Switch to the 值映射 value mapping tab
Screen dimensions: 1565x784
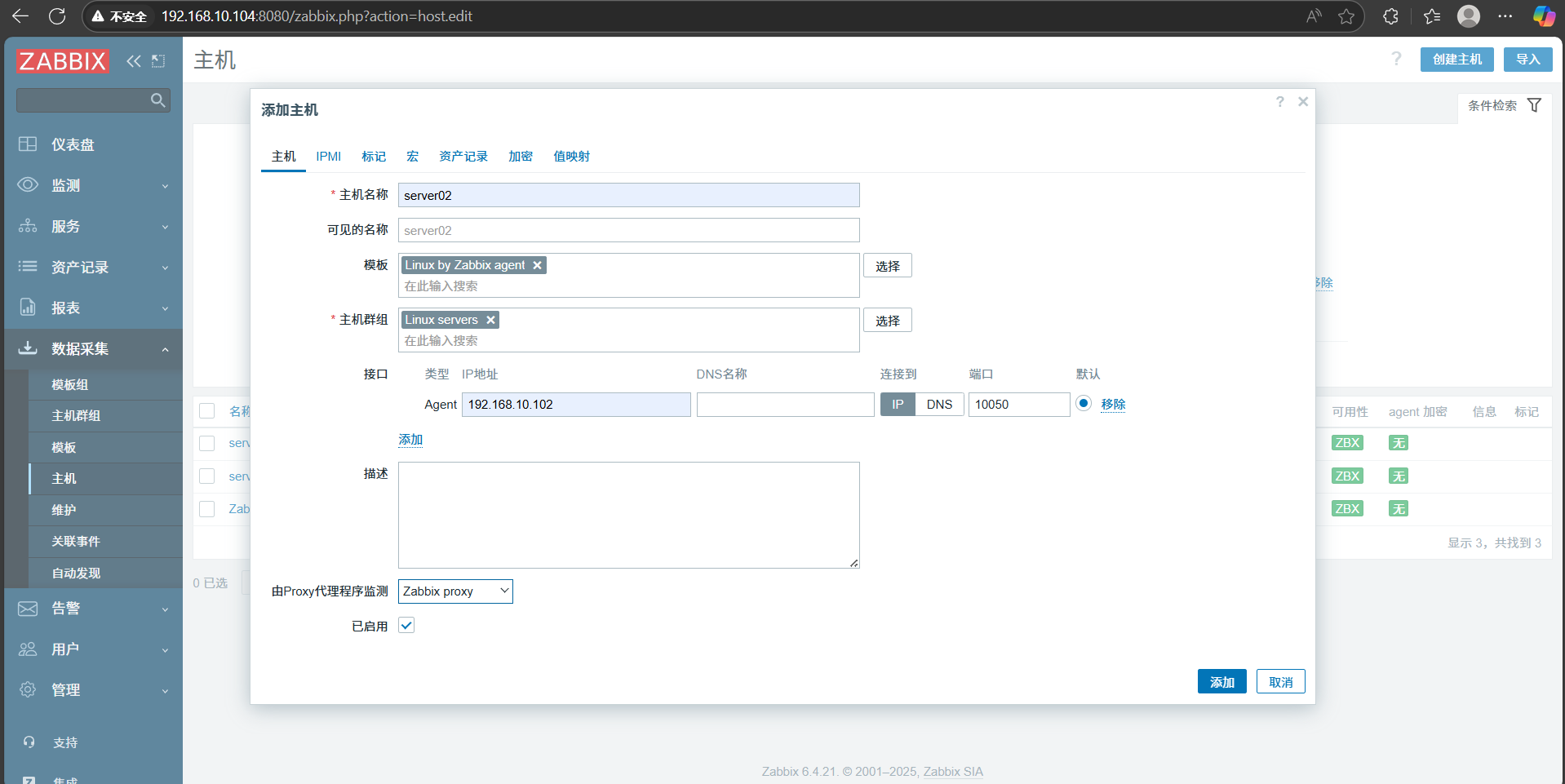(571, 157)
